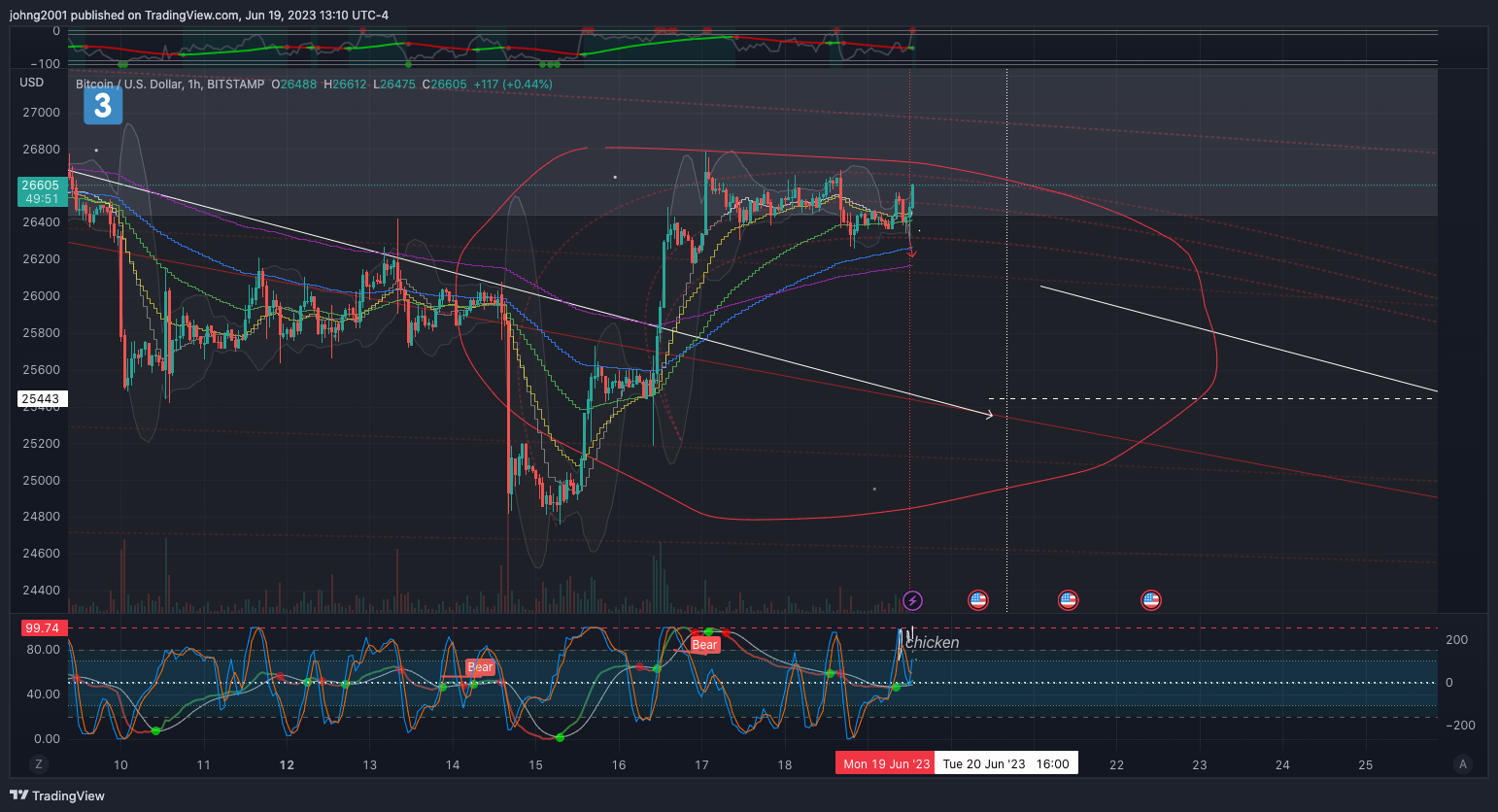Image resolution: width=1498 pixels, height=812 pixels.
Task: Click the Bear label near date 17
Action: point(704,645)
